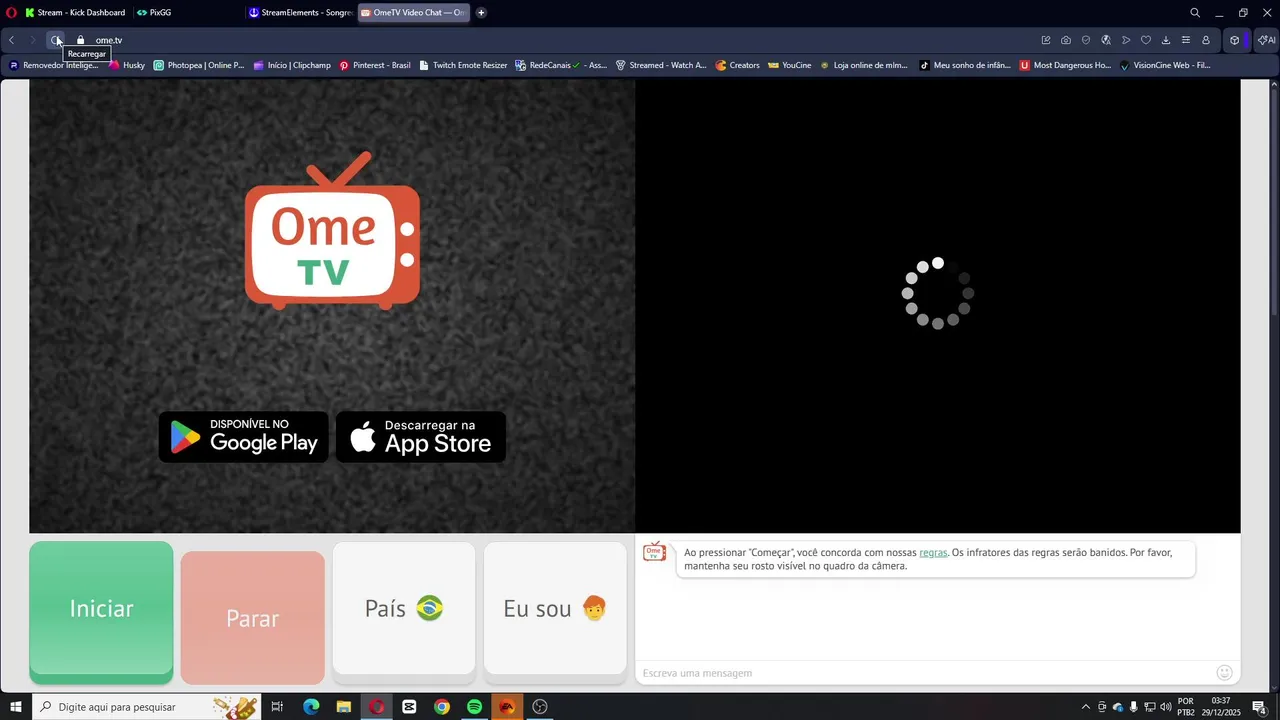Image resolution: width=1280 pixels, height=720 pixels.
Task: Open the Loja online de mim... bookmark
Action: [x=864, y=65]
